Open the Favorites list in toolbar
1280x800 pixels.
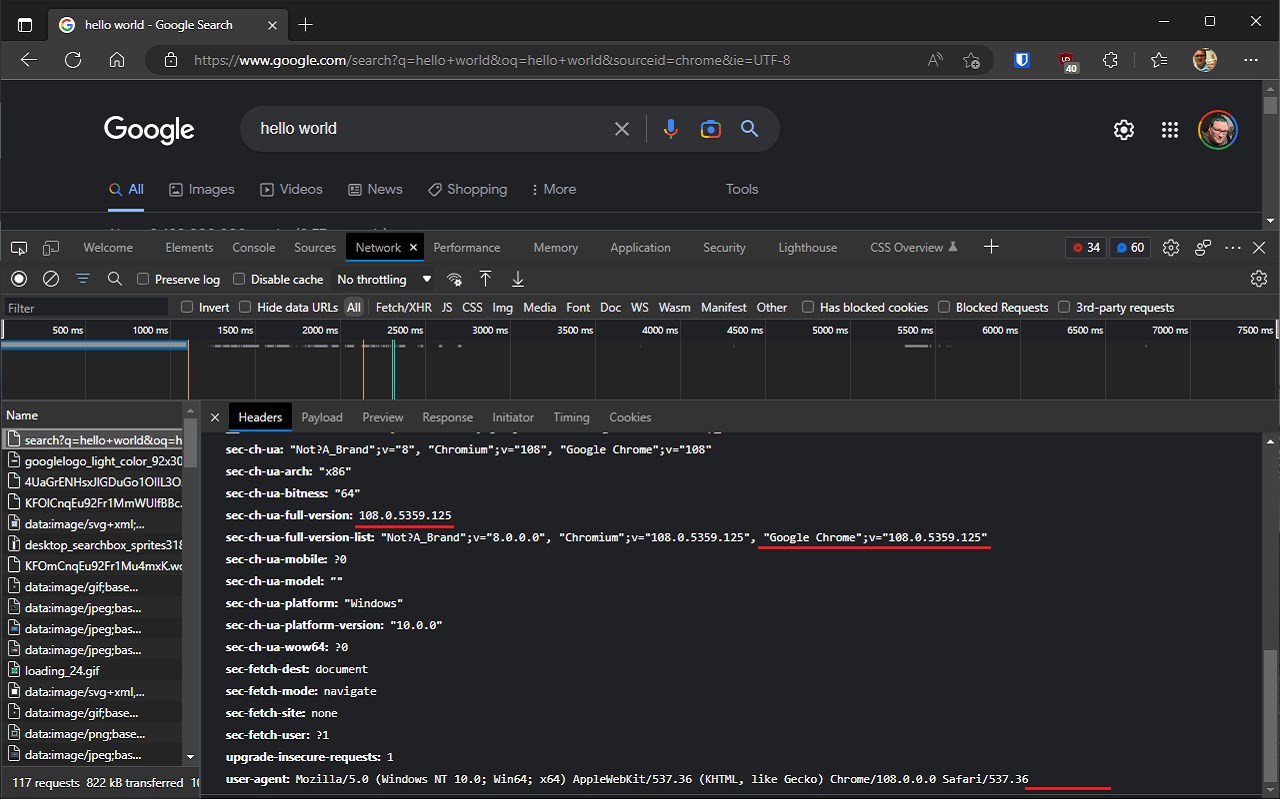tap(1159, 60)
